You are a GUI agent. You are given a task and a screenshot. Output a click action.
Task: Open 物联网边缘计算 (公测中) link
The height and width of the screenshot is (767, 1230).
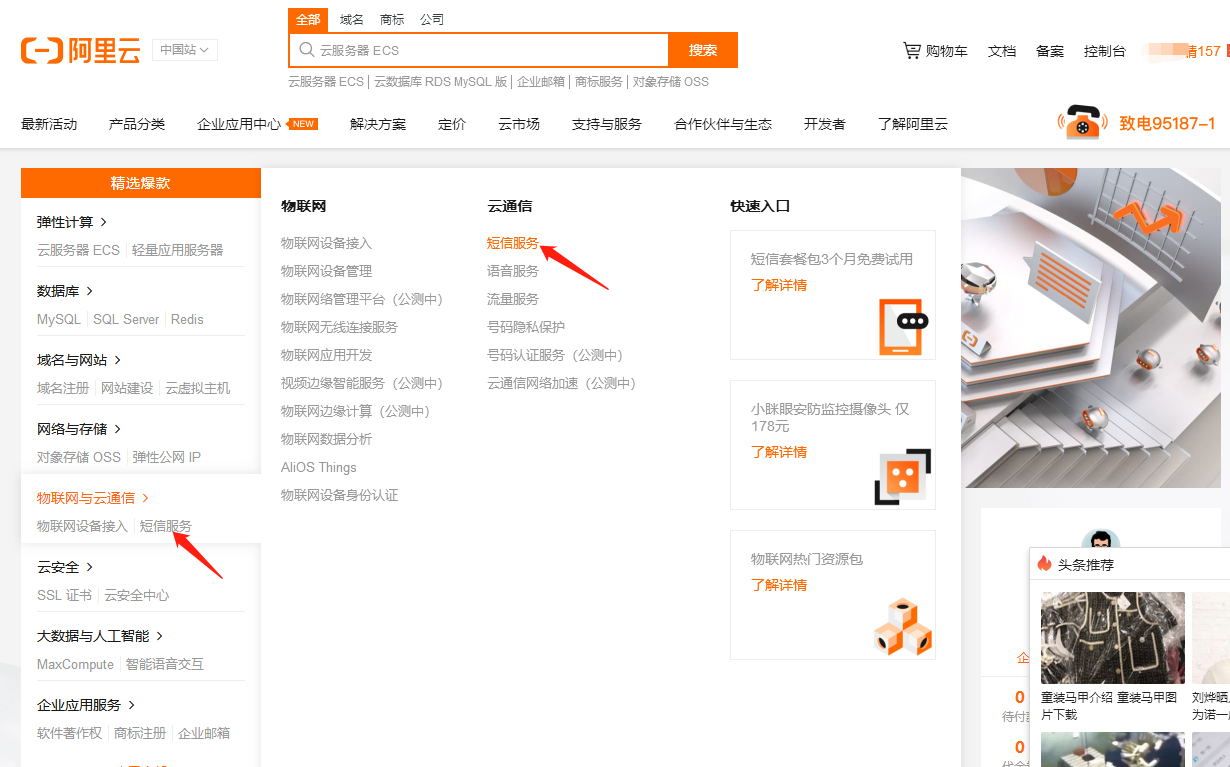(x=355, y=411)
